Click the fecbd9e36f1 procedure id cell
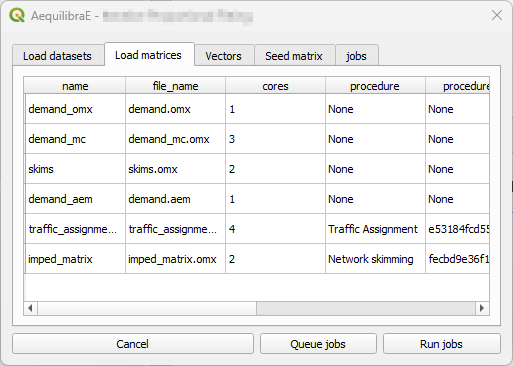 click(x=458, y=259)
